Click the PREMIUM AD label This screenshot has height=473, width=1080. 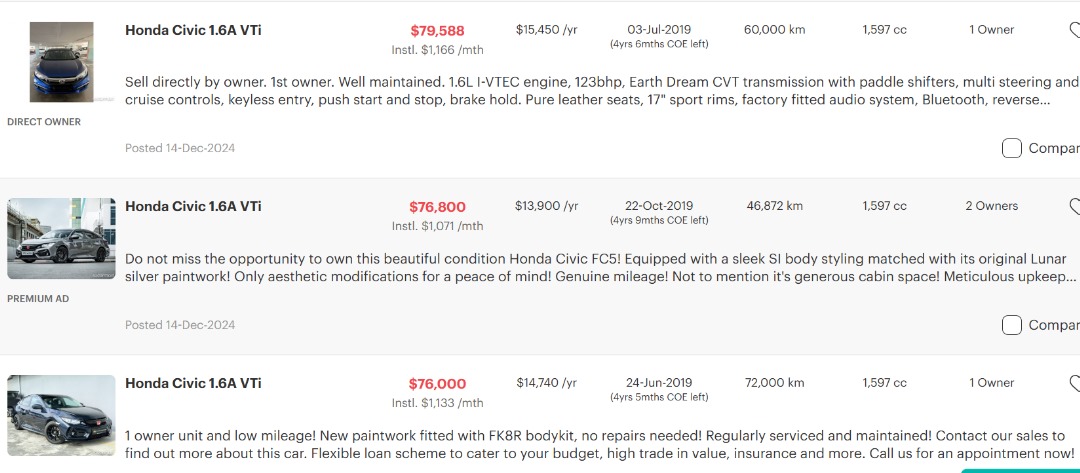38,299
